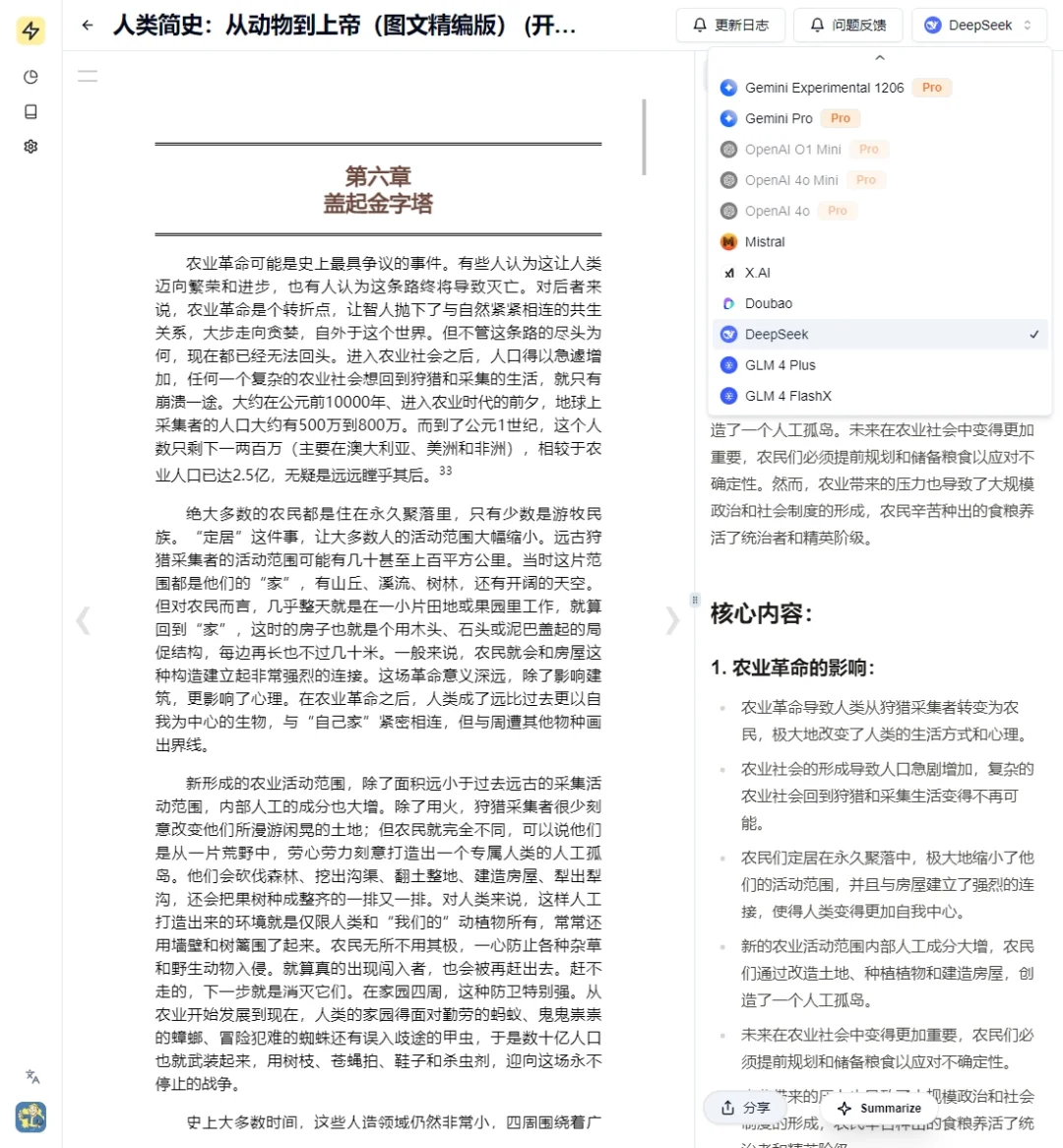Viewport: 1063px width, 1148px height.
Task: Click the Mistral orange logo icon
Action: point(728,241)
